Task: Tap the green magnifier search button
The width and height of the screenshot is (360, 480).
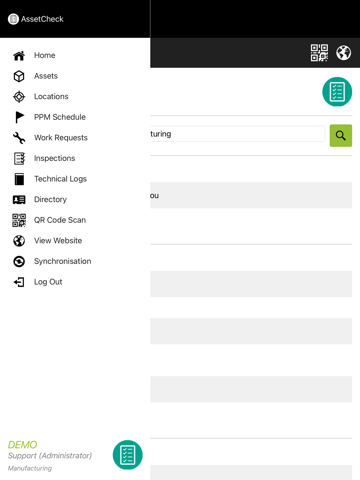Action: pos(341,135)
